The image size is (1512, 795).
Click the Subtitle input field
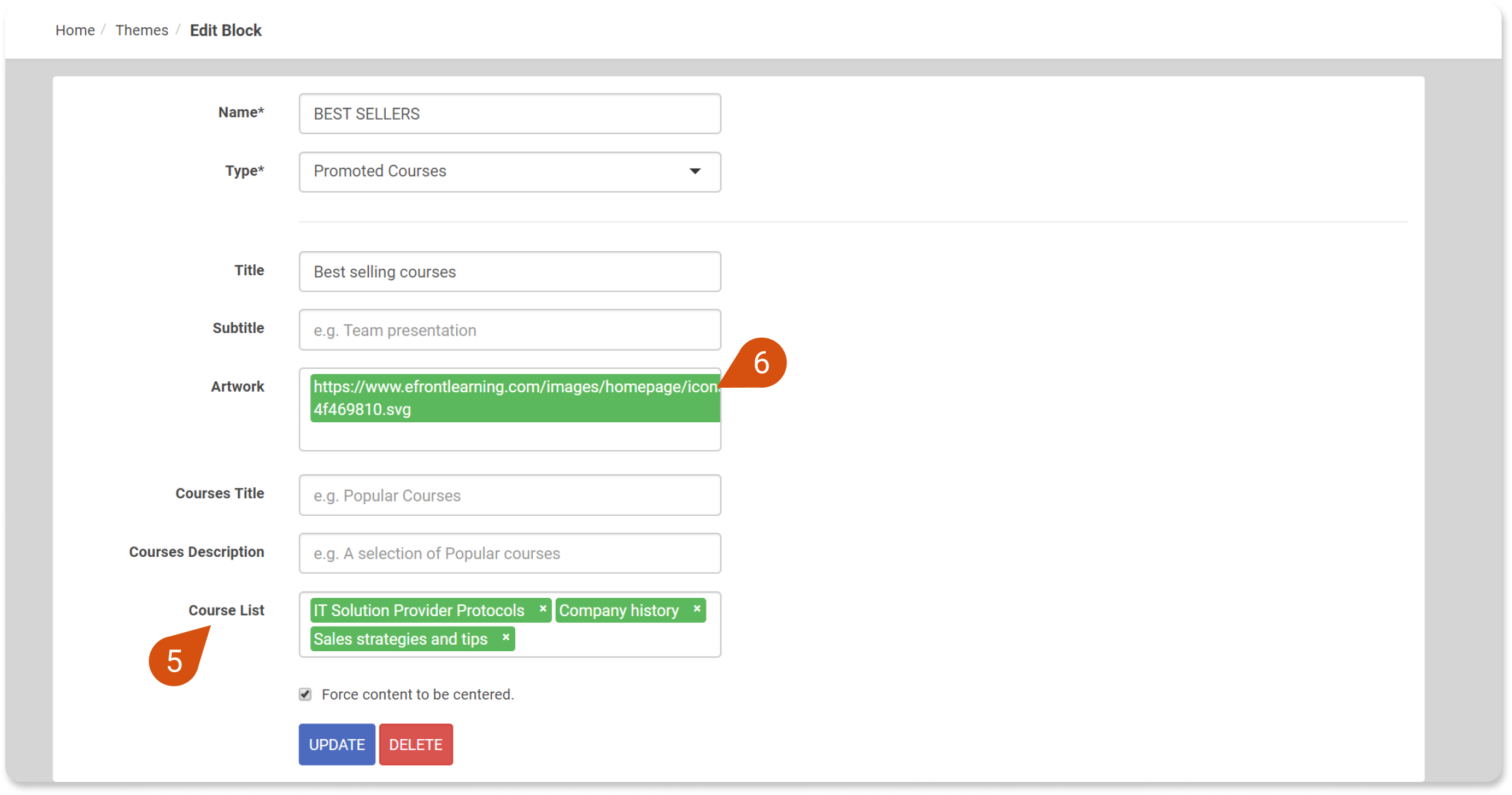(x=510, y=330)
